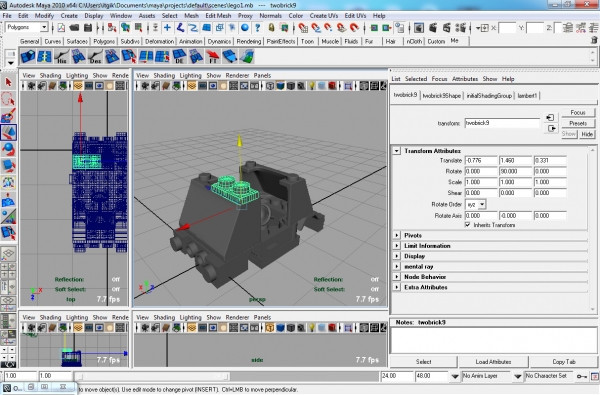This screenshot has height=395, width=600.
Task: Click the Load Attributes button
Action: coord(493,362)
